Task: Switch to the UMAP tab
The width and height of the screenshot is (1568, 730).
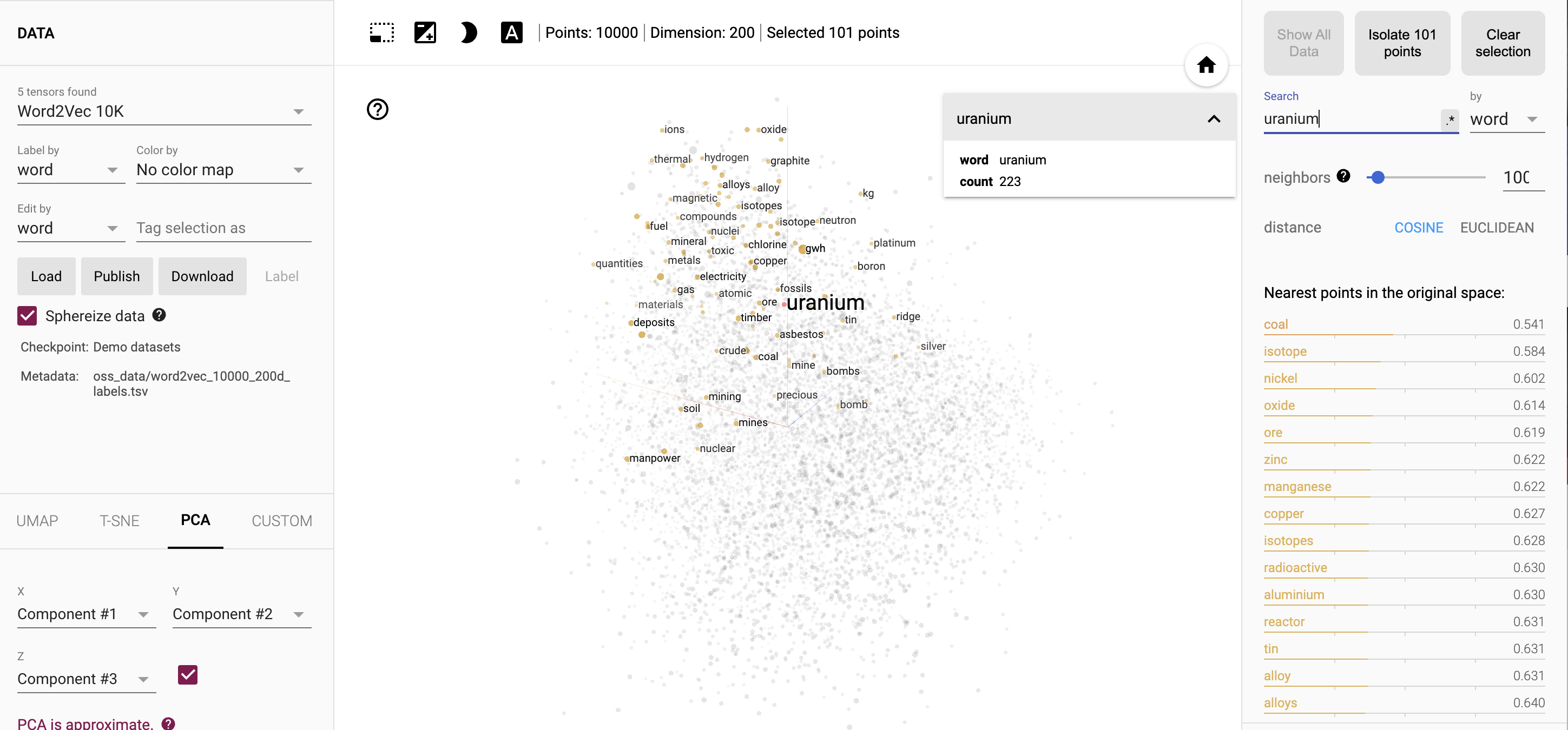Action: point(37,520)
